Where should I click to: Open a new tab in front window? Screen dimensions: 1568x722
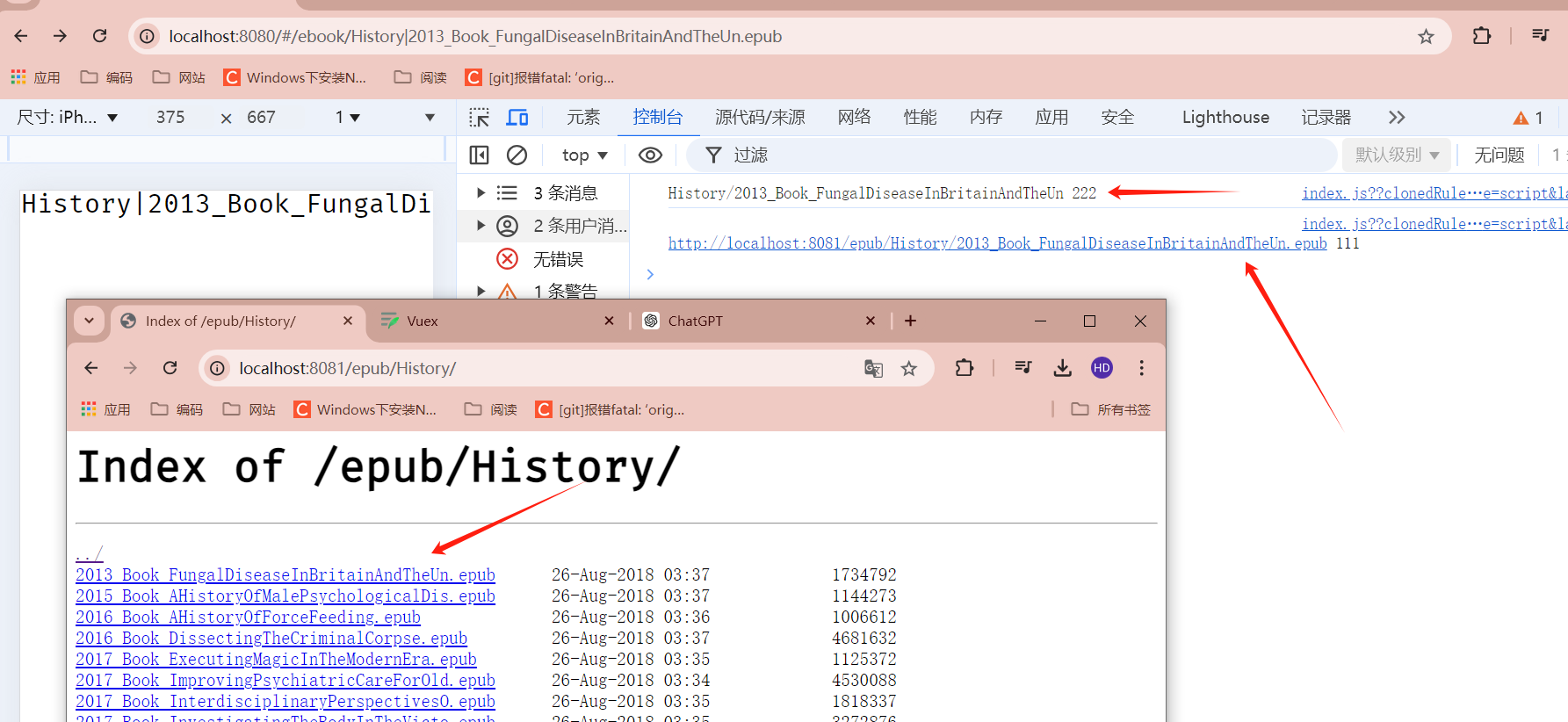point(910,321)
